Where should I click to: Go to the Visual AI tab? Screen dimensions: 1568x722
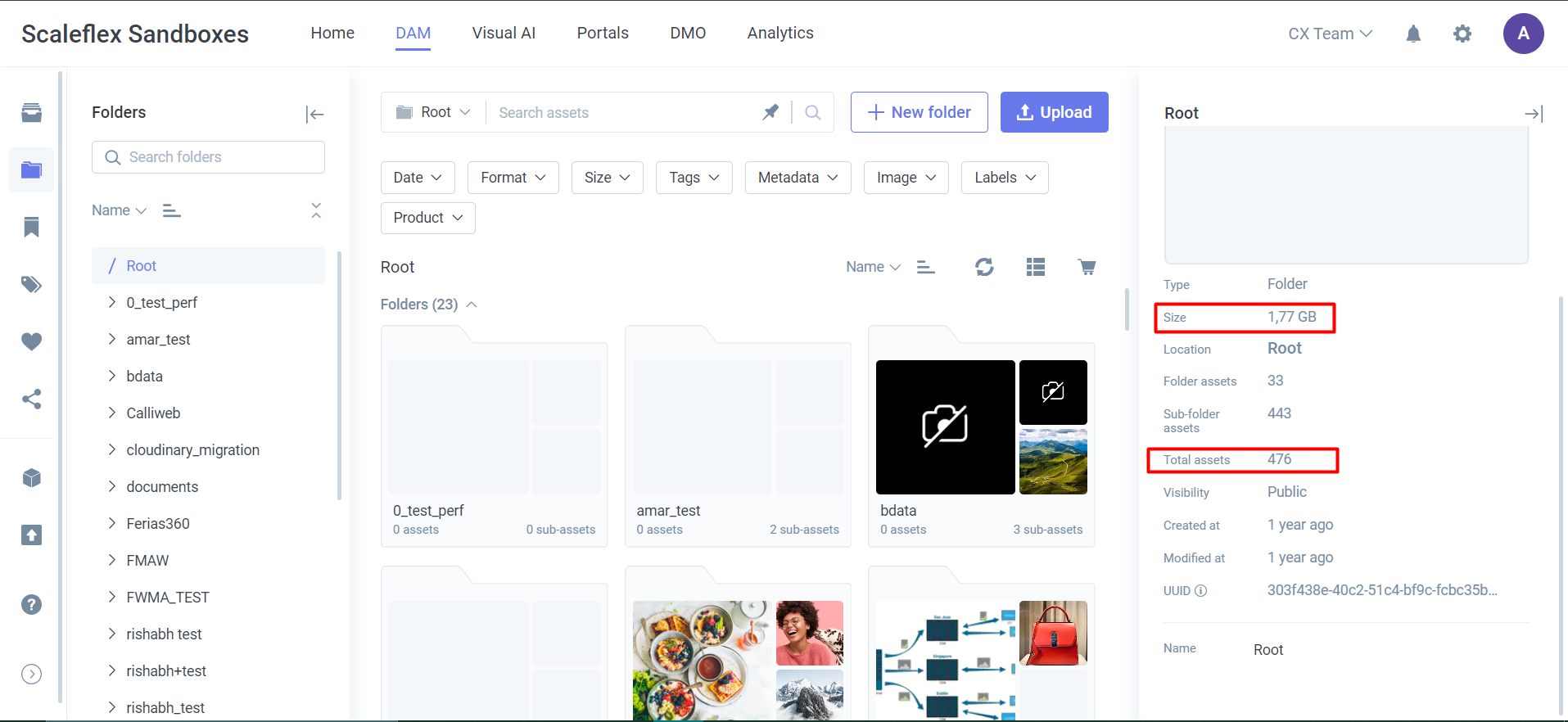coord(504,34)
